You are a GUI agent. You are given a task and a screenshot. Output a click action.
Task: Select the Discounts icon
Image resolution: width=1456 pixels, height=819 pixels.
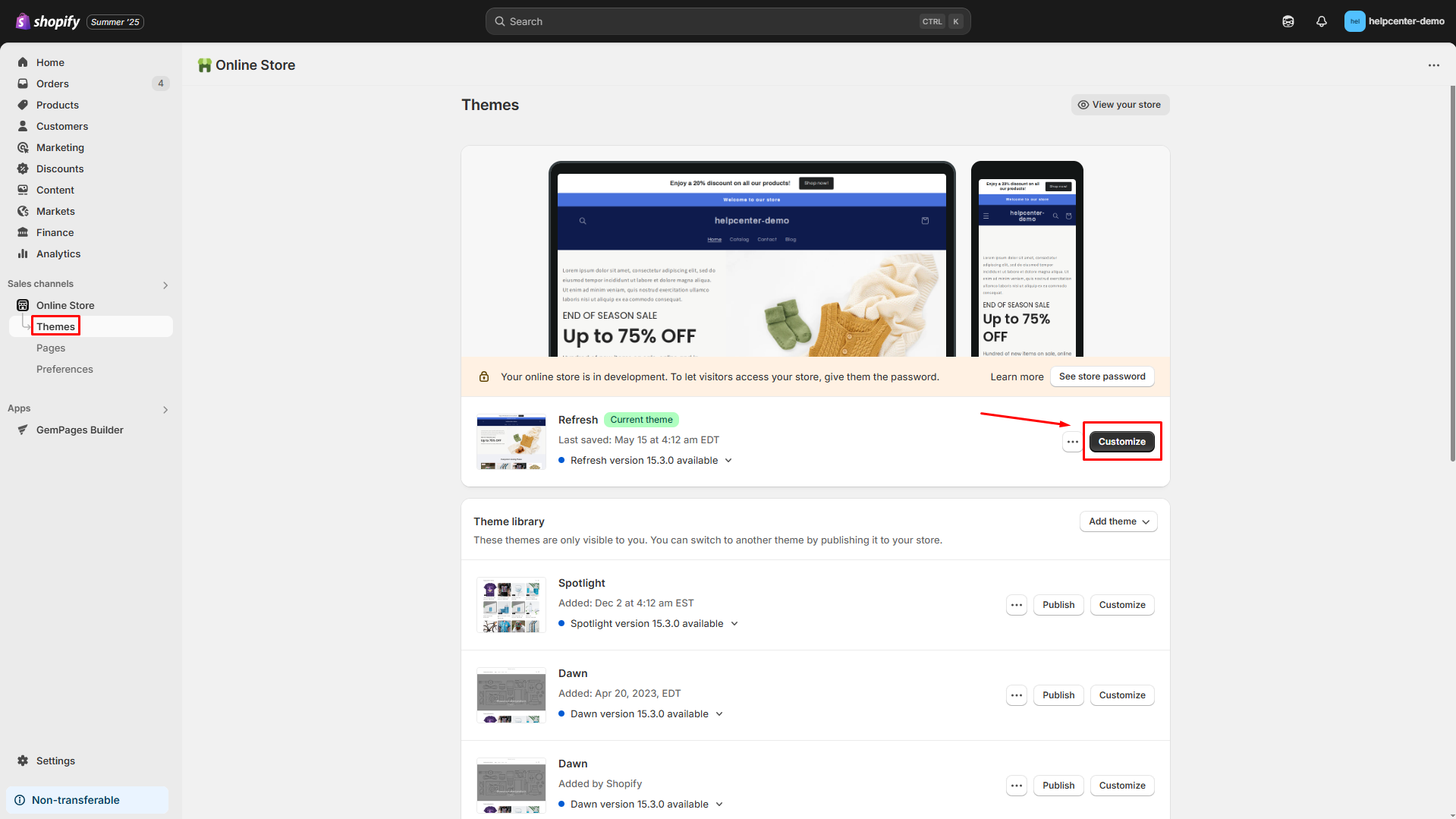click(x=23, y=169)
